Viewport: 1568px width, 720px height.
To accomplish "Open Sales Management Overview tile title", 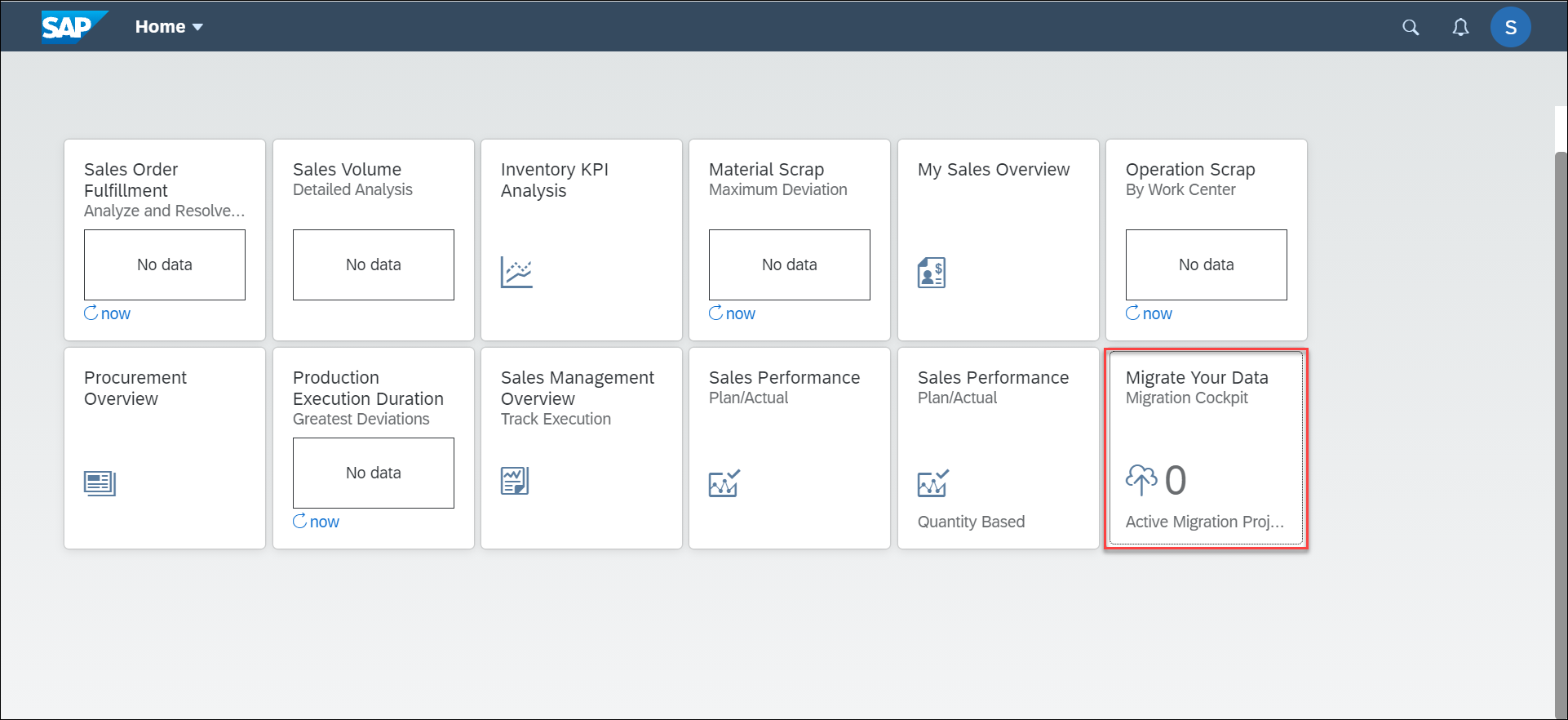I will coord(578,388).
